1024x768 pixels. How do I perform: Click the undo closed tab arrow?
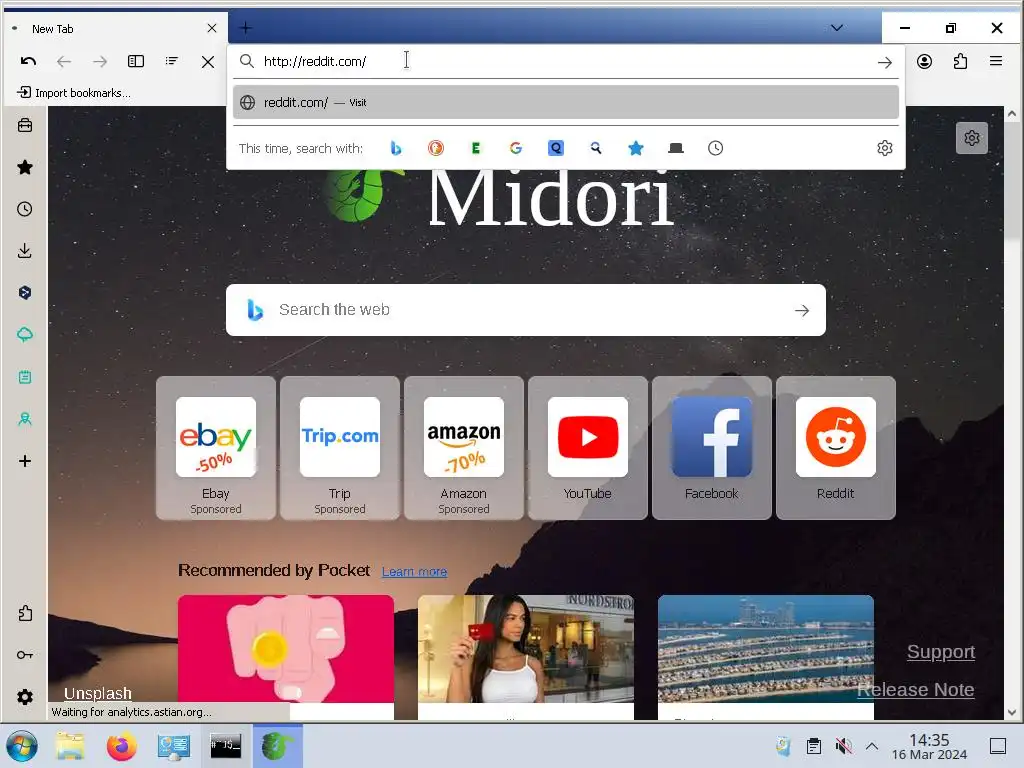click(28, 61)
